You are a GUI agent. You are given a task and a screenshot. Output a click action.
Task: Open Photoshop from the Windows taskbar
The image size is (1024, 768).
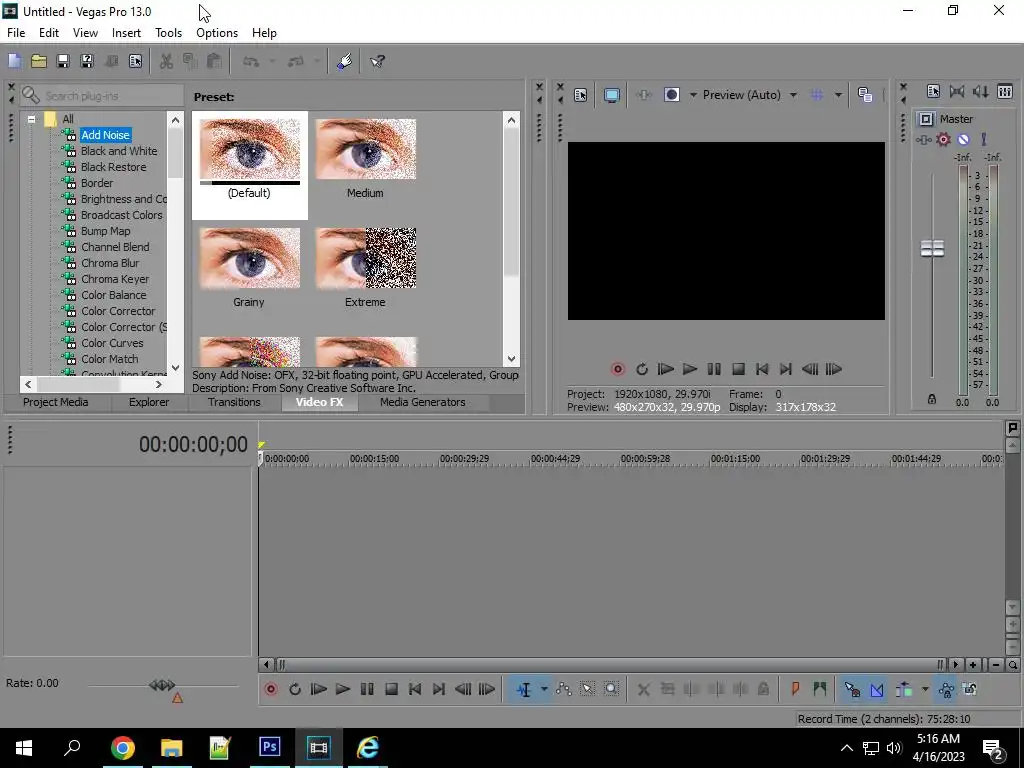click(x=270, y=747)
